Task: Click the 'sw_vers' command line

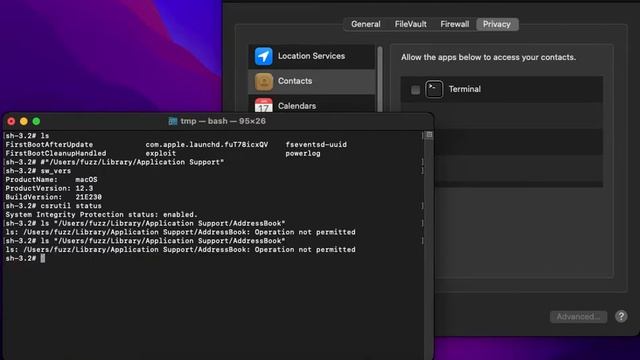Action: pyautogui.click(x=38, y=171)
